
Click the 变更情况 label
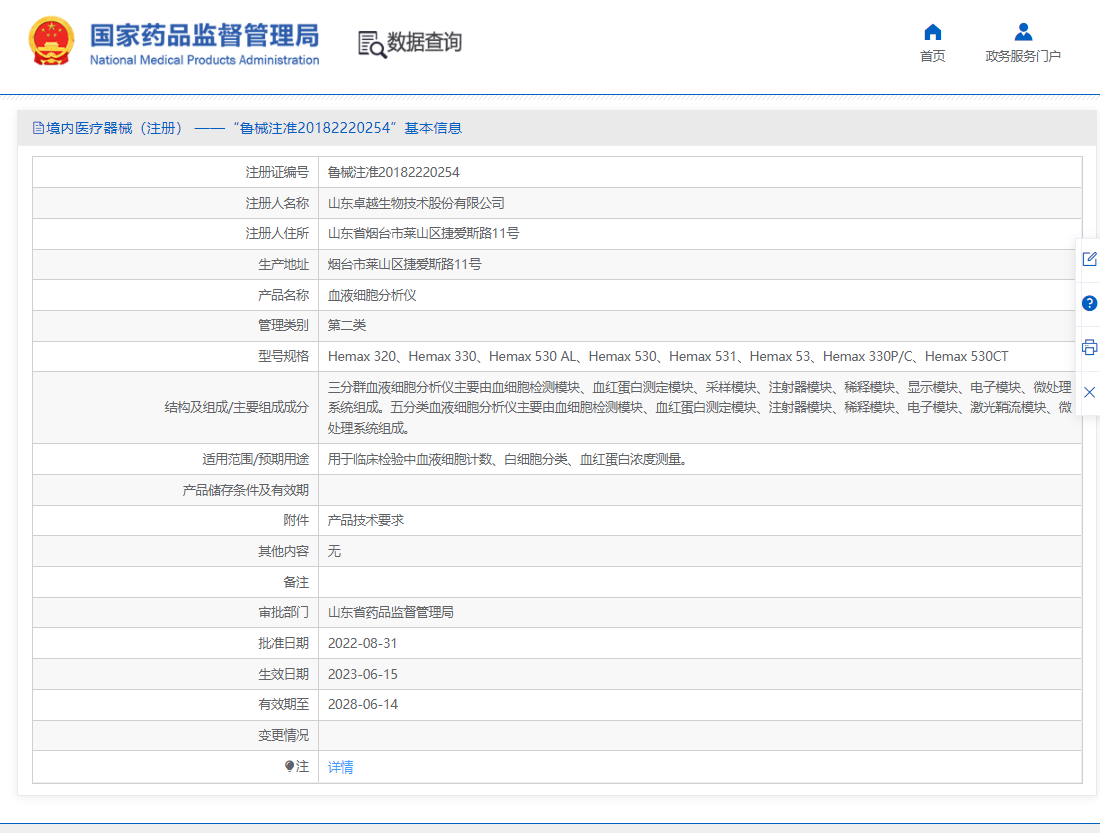click(283, 735)
